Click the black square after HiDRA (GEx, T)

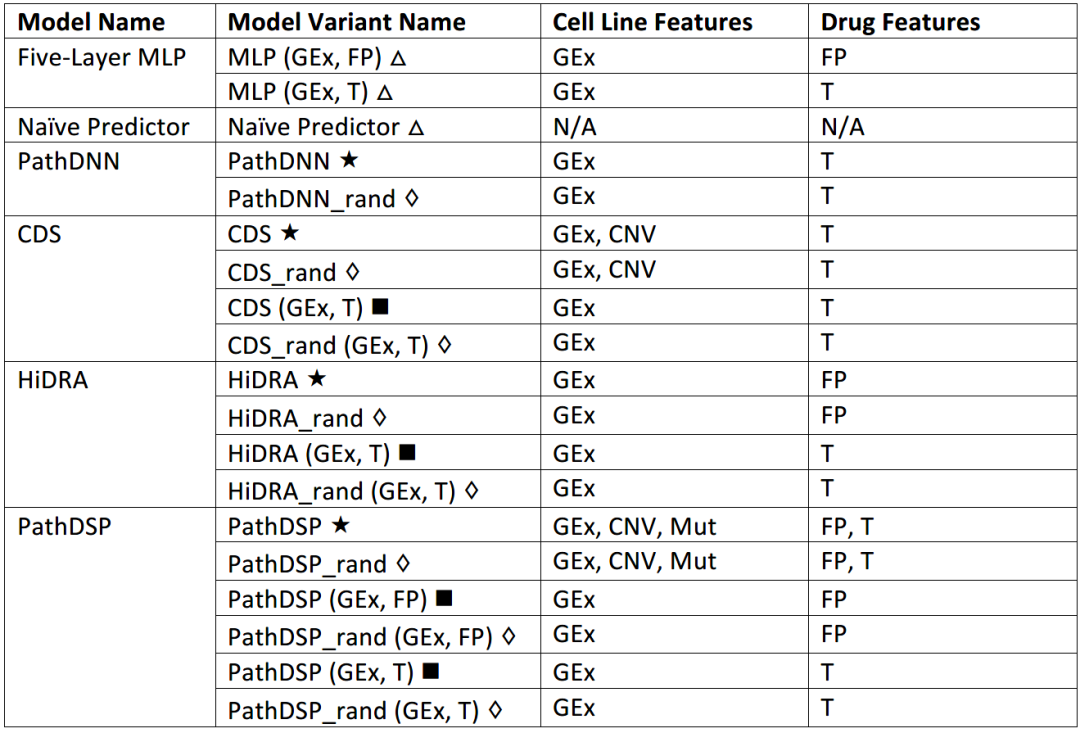click(x=407, y=453)
